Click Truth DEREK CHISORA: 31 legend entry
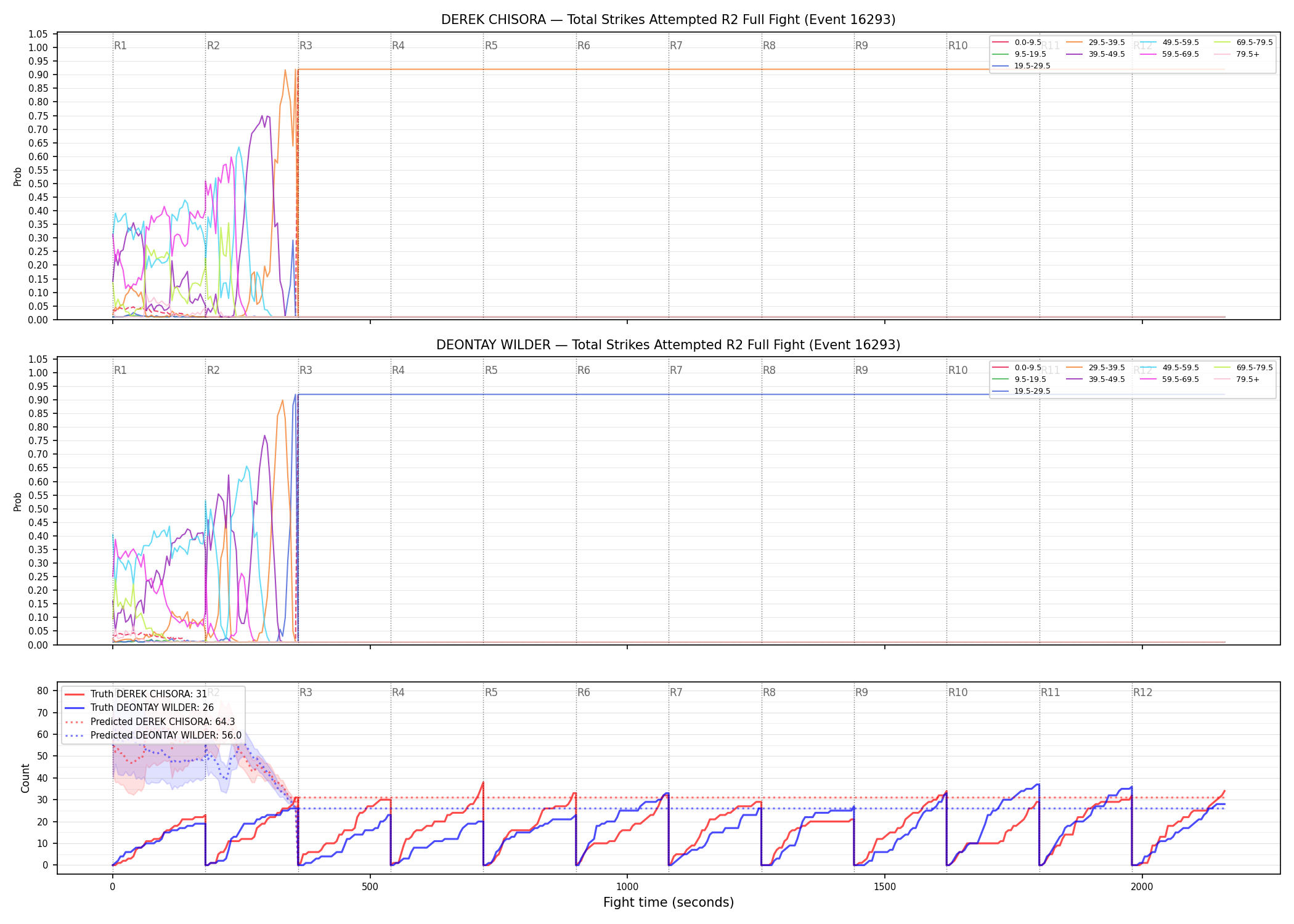The image size is (1294, 924). coord(136,694)
